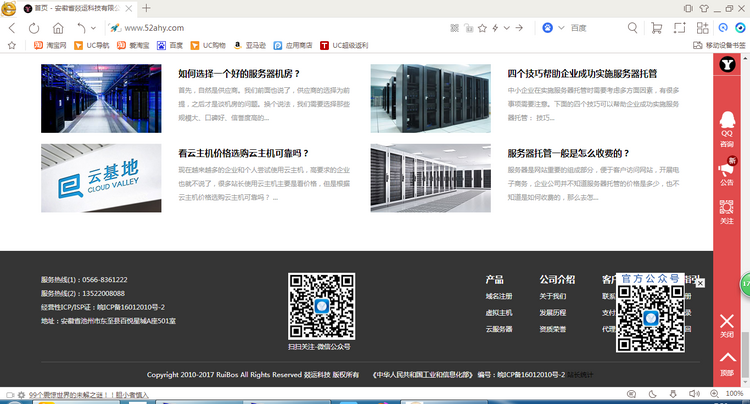
Task: Click the address bar showing www.52ahy.com
Action: pos(277,28)
